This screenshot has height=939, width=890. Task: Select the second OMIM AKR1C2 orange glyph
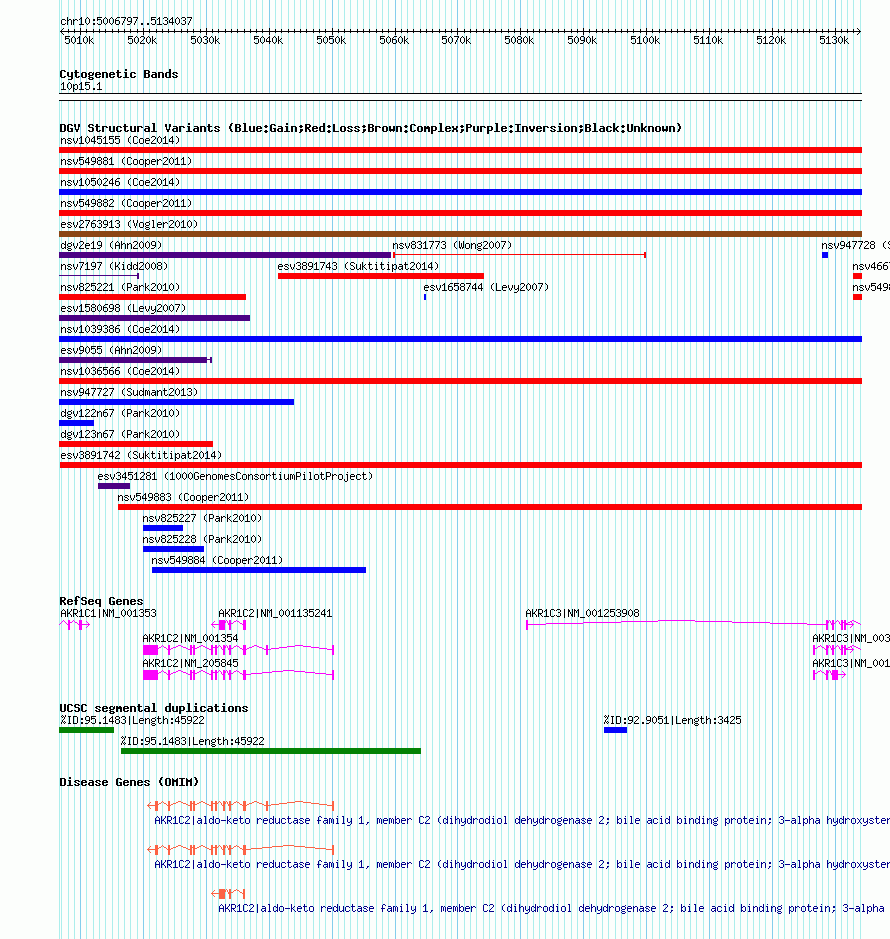(x=241, y=849)
